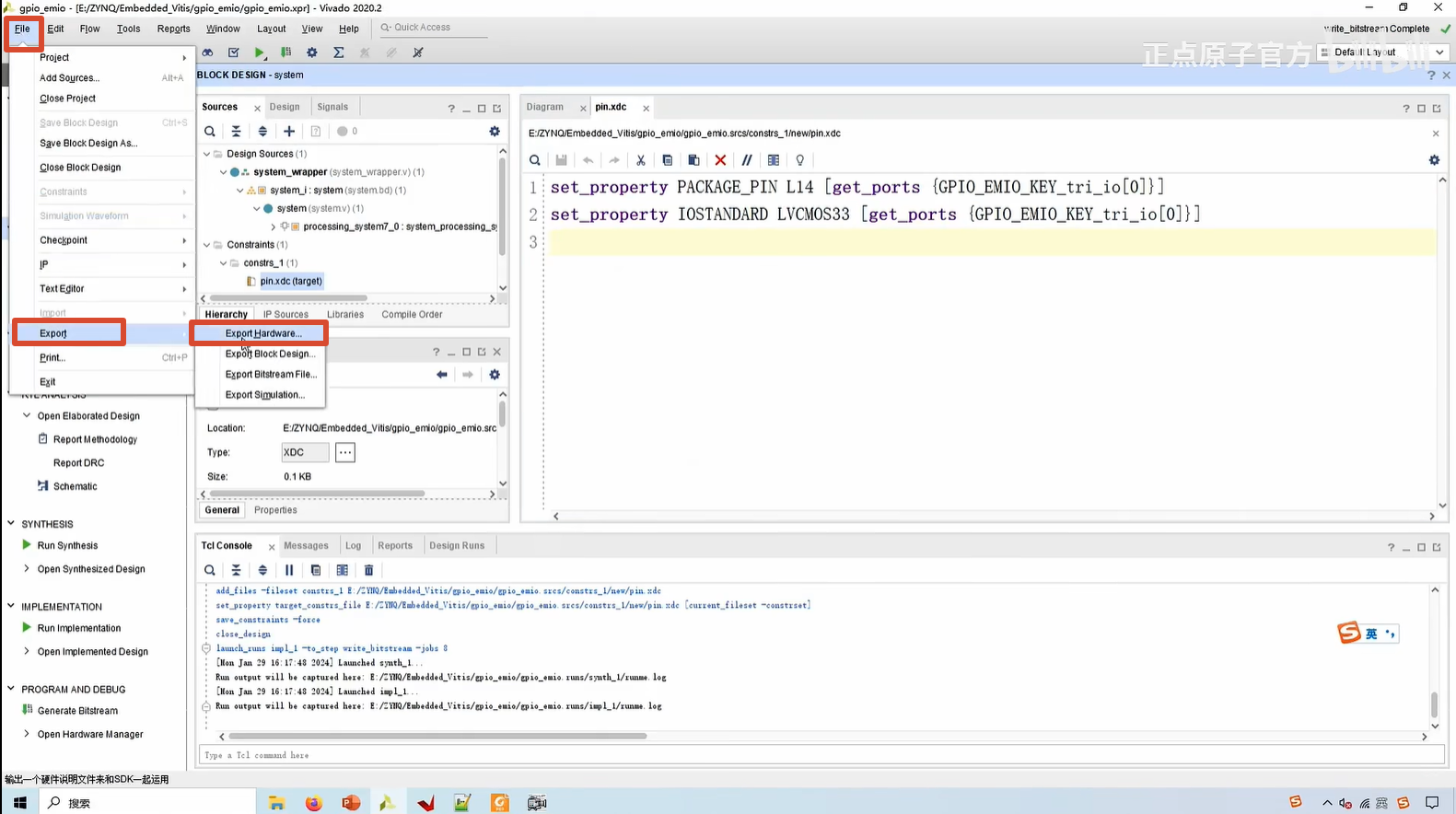Screen dimensions: 1456x814
Task: Click the paste icon in pin.xdc editor toolbar
Action: [x=694, y=160]
